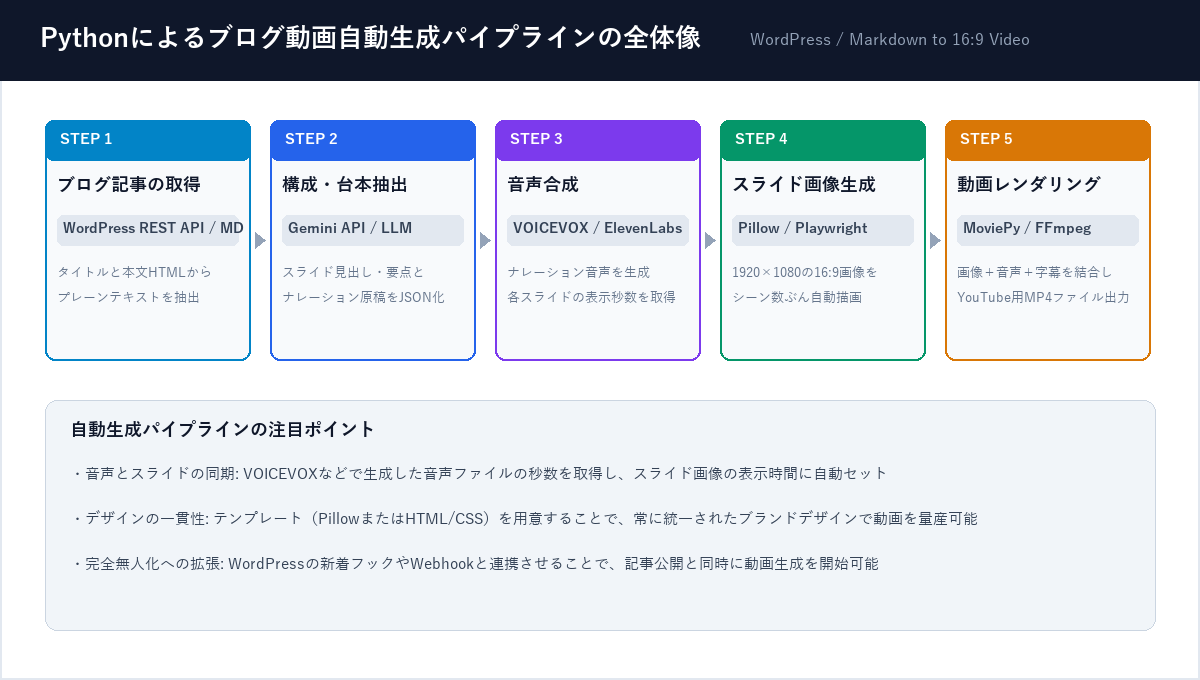Click the 'VOICEVOX / ElevenLabs' tag
This screenshot has height=680, width=1200.
point(598,229)
